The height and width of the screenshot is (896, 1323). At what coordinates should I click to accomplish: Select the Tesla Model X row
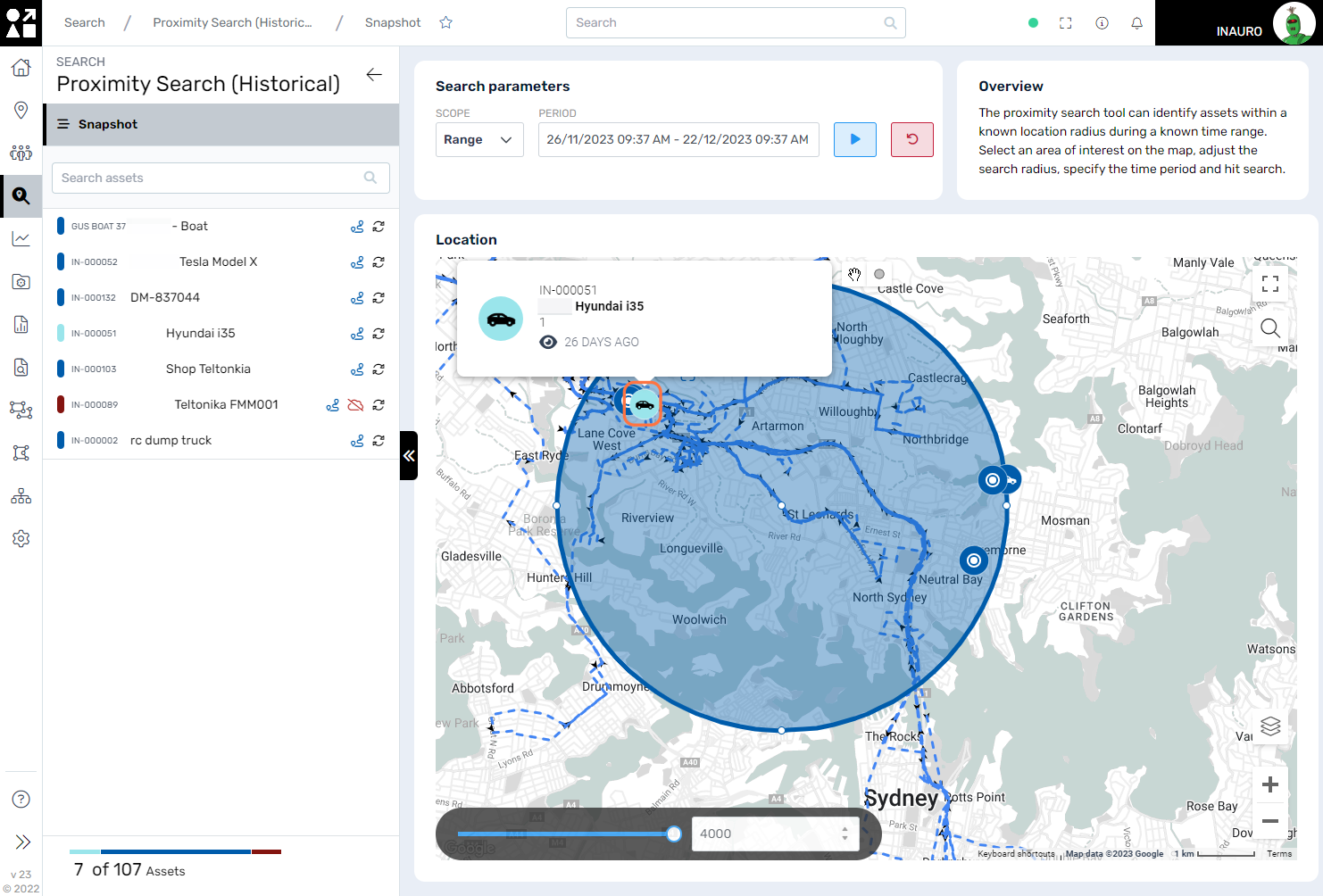(221, 262)
